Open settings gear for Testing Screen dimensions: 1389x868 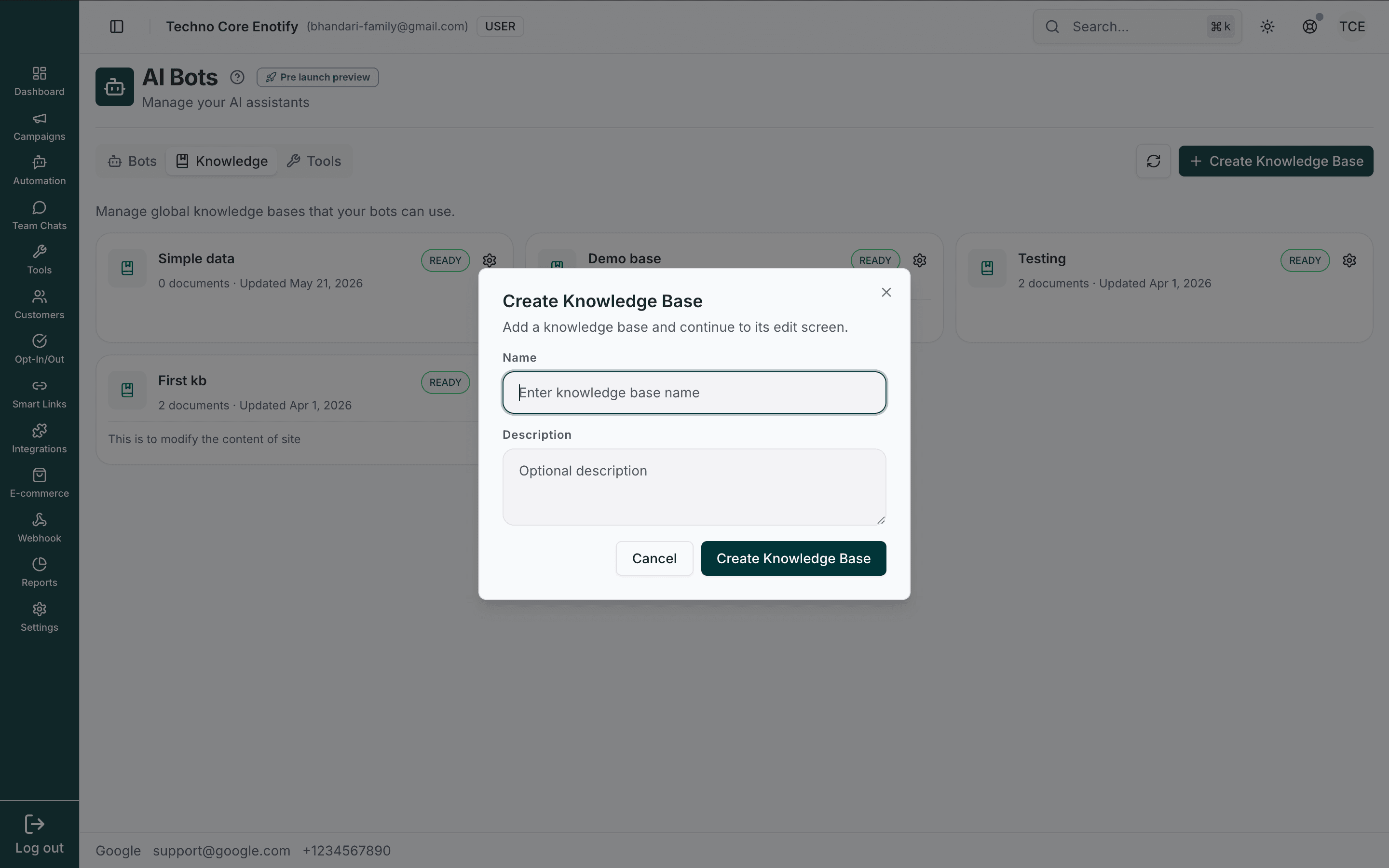(x=1349, y=260)
